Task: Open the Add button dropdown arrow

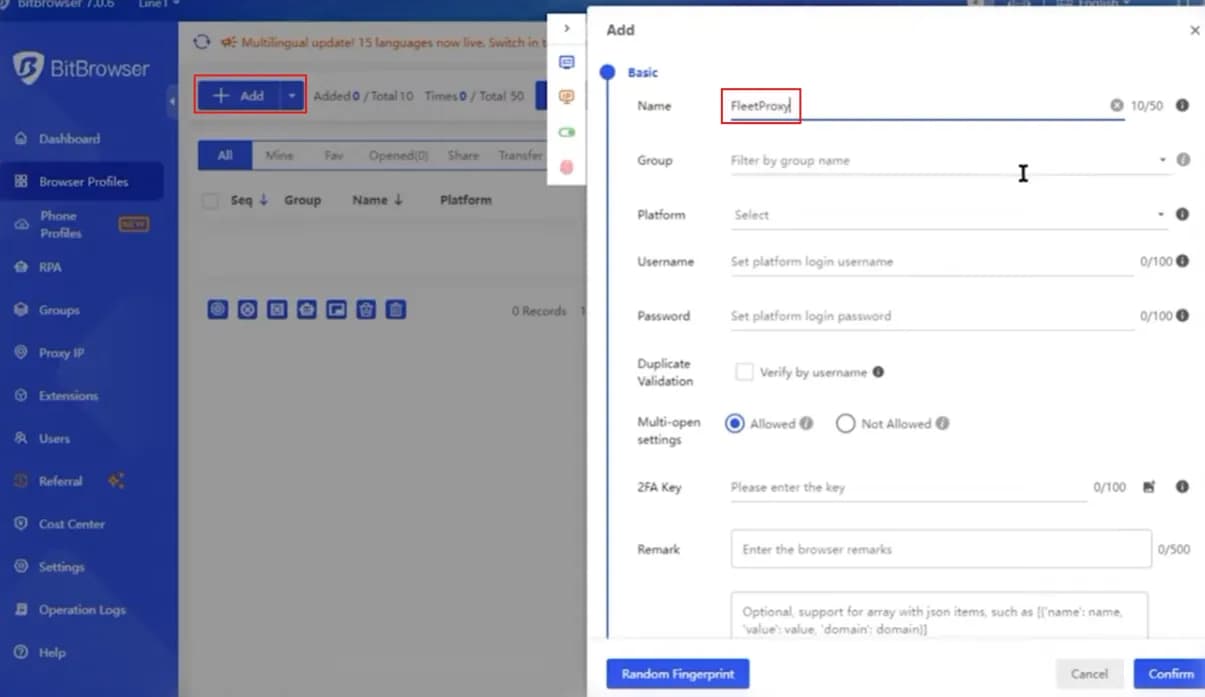Action: point(291,96)
